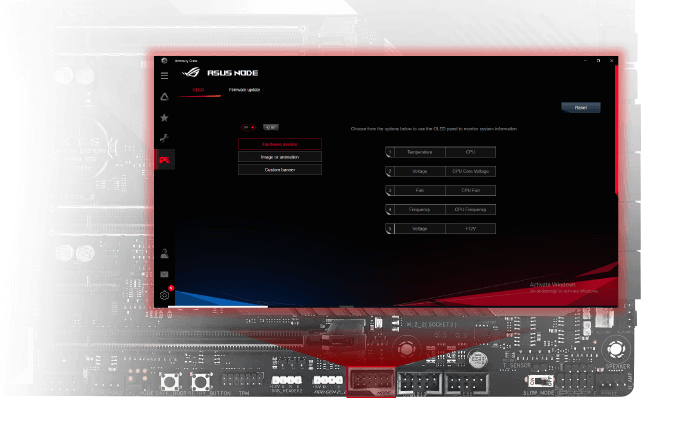Open slot 3 Fan category dropdown
Image resolution: width=683 pixels, height=431 pixels.
point(419,190)
